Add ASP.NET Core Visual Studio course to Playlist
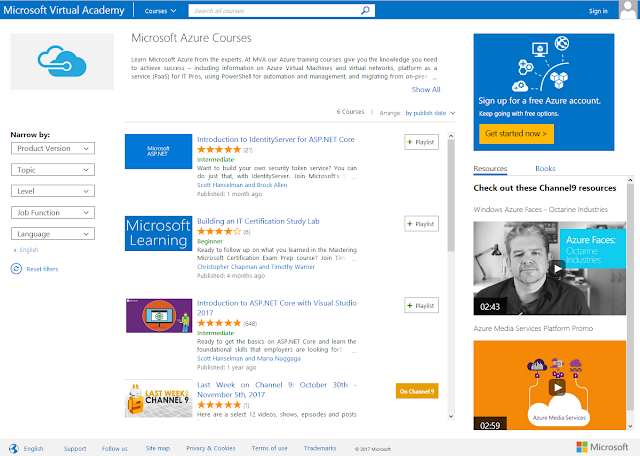Image resolution: width=640 pixels, height=456 pixels. tap(422, 305)
